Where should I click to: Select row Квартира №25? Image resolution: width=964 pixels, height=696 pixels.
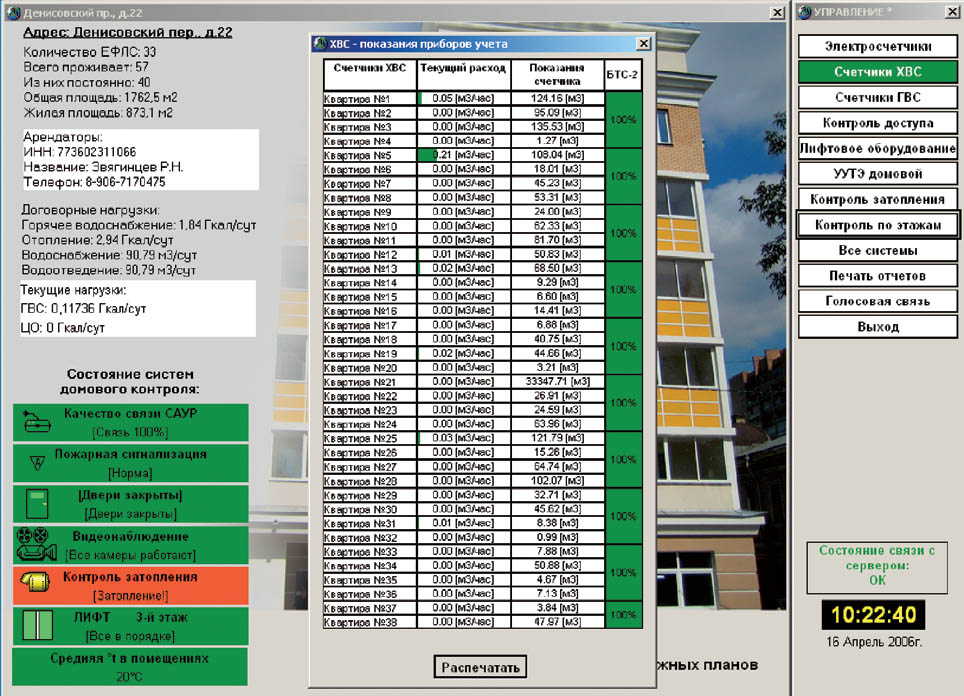click(x=464, y=438)
